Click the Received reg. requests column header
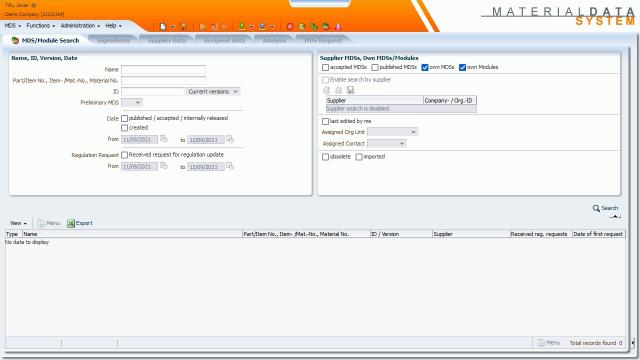 point(540,234)
